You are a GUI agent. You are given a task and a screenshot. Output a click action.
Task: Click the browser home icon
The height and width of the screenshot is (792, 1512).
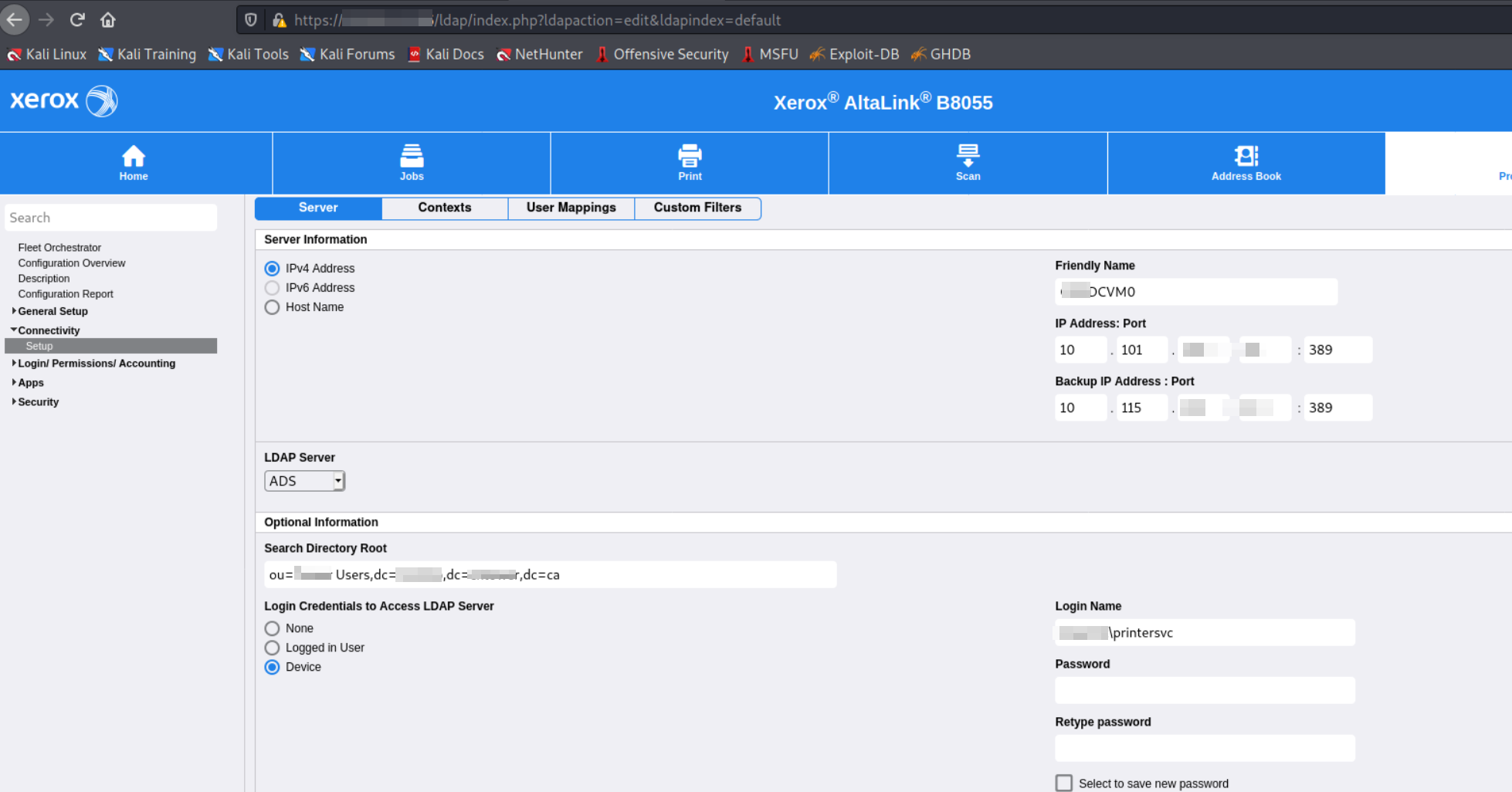108,20
